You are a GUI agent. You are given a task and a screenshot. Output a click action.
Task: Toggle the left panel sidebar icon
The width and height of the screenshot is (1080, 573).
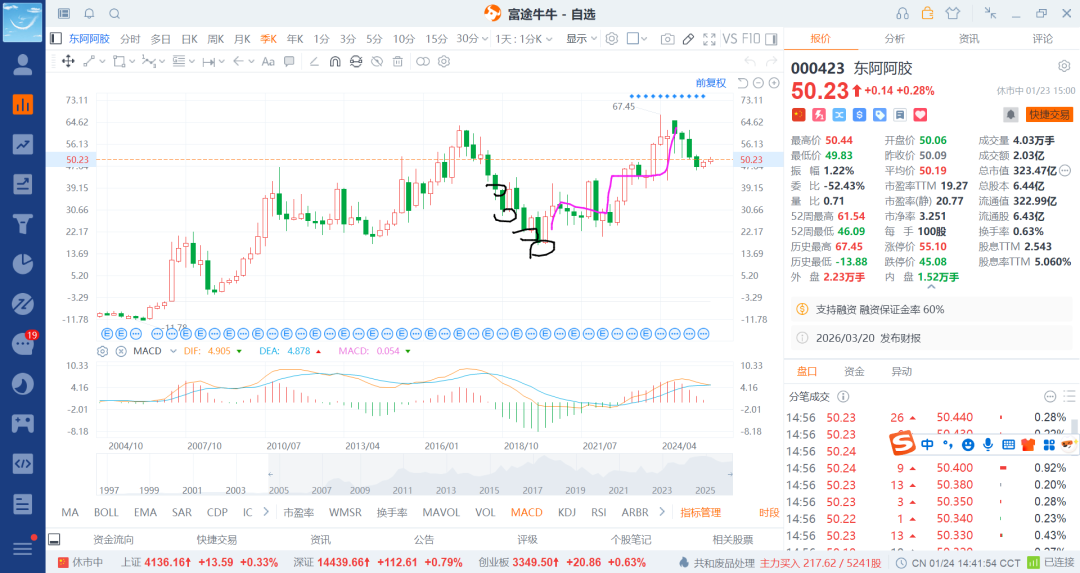click(56, 39)
